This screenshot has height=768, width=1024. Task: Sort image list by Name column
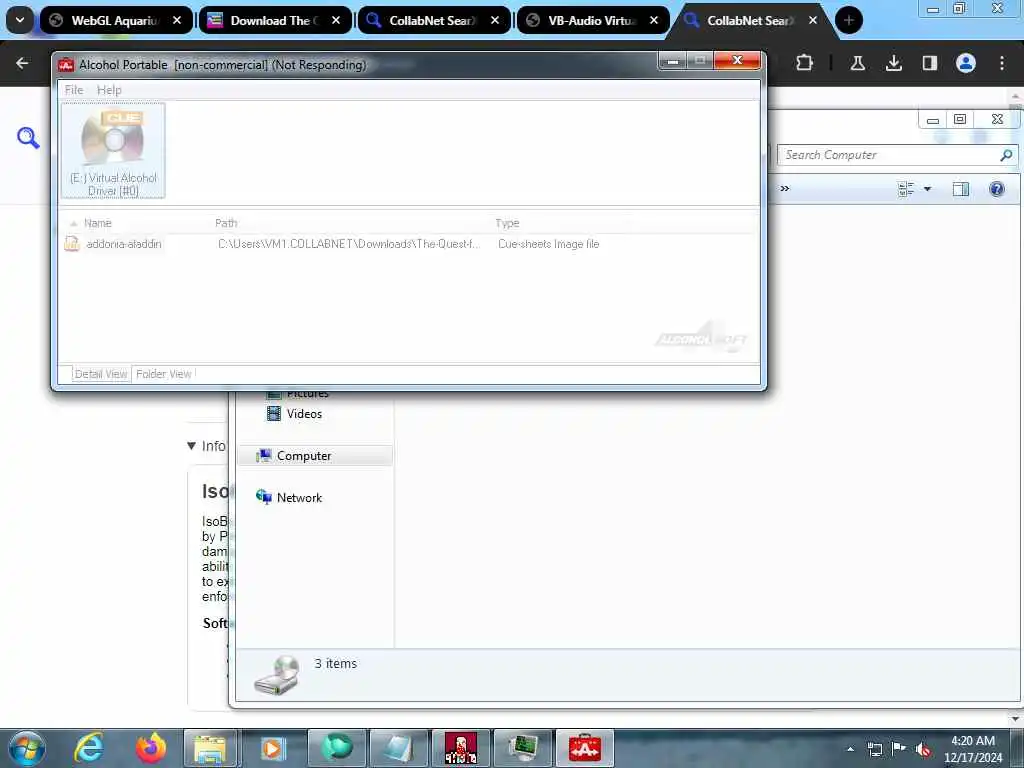point(97,223)
